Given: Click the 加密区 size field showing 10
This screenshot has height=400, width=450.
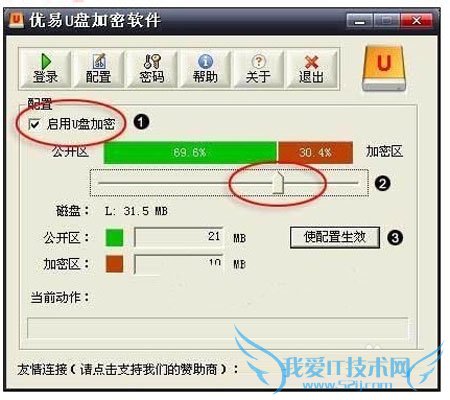Looking at the screenshot, I should (x=179, y=264).
